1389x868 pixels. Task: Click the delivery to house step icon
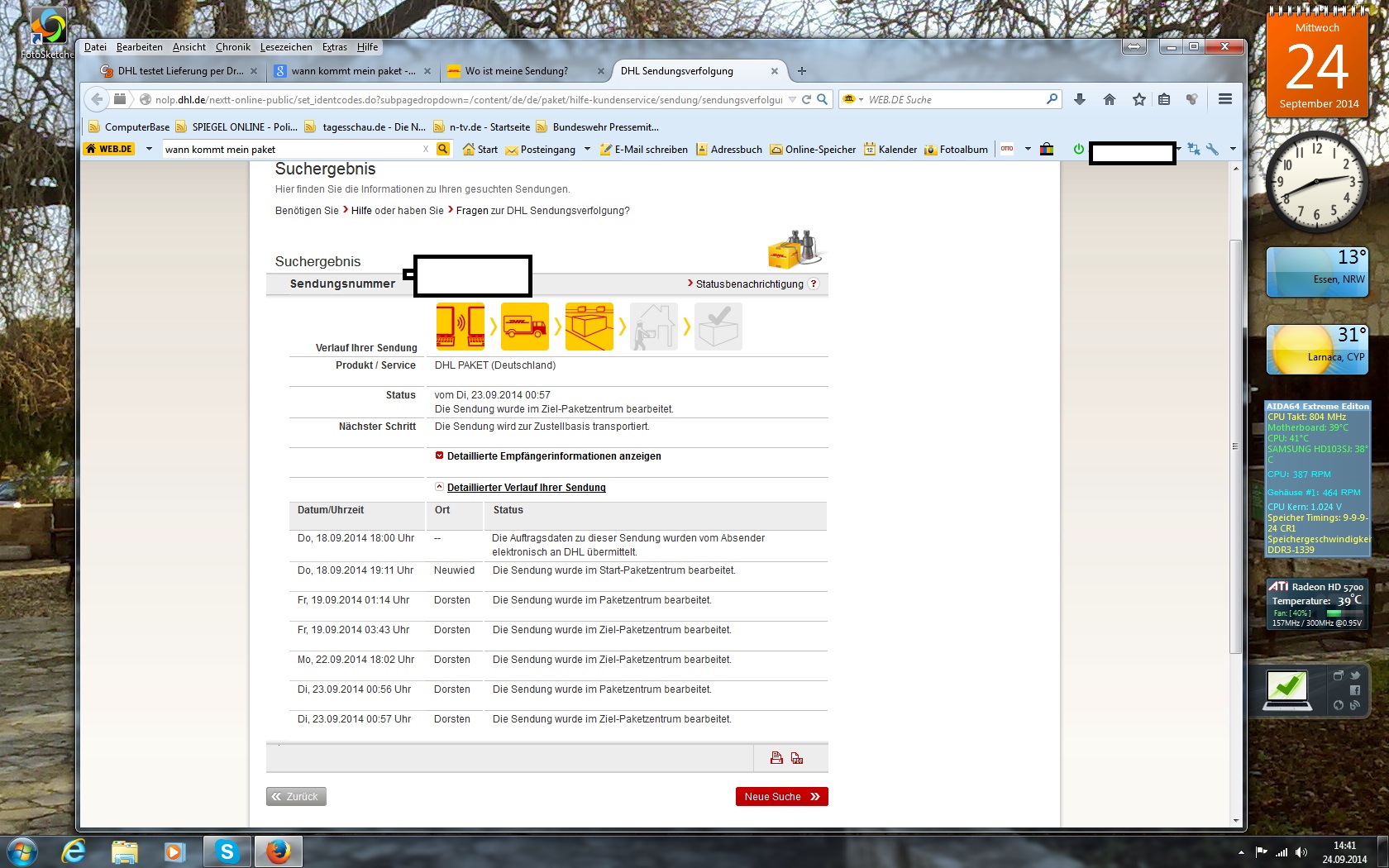(654, 327)
